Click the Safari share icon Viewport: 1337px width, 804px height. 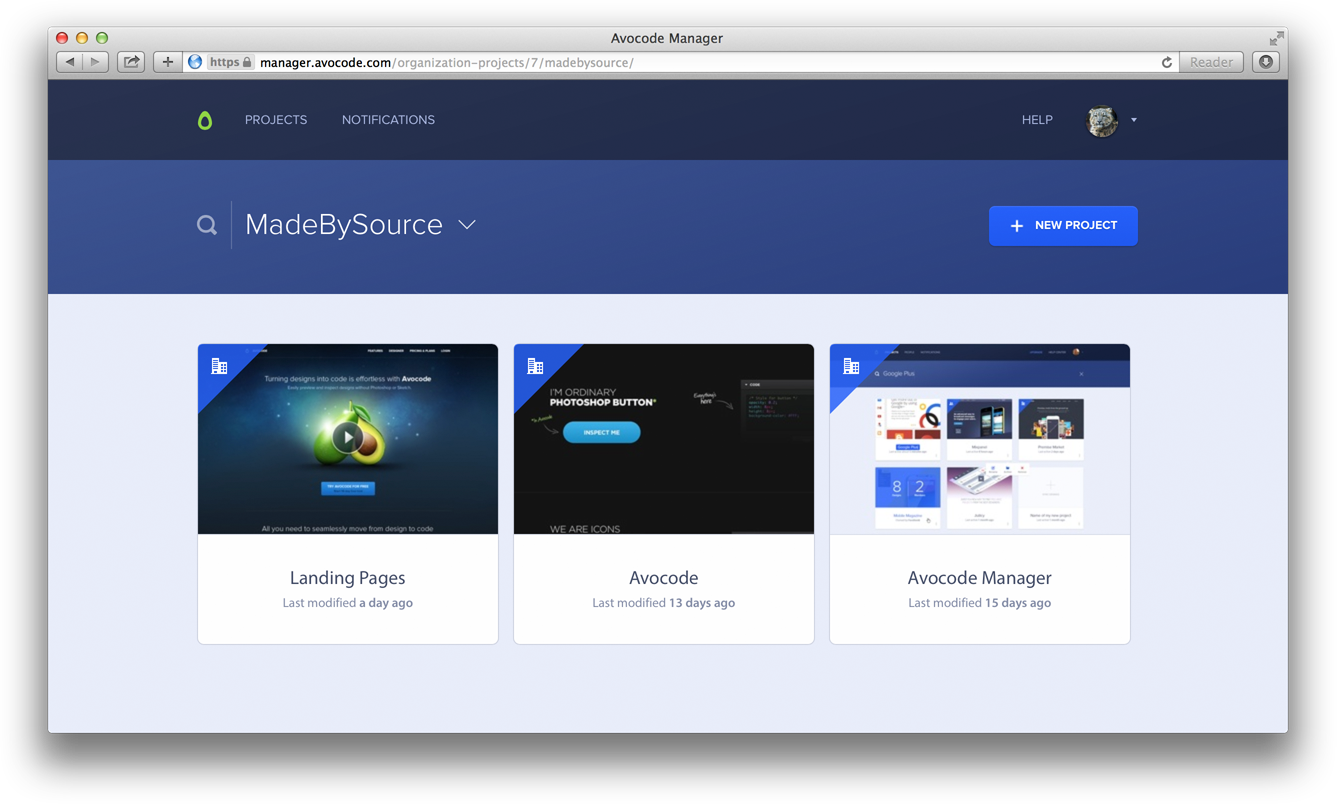(131, 62)
